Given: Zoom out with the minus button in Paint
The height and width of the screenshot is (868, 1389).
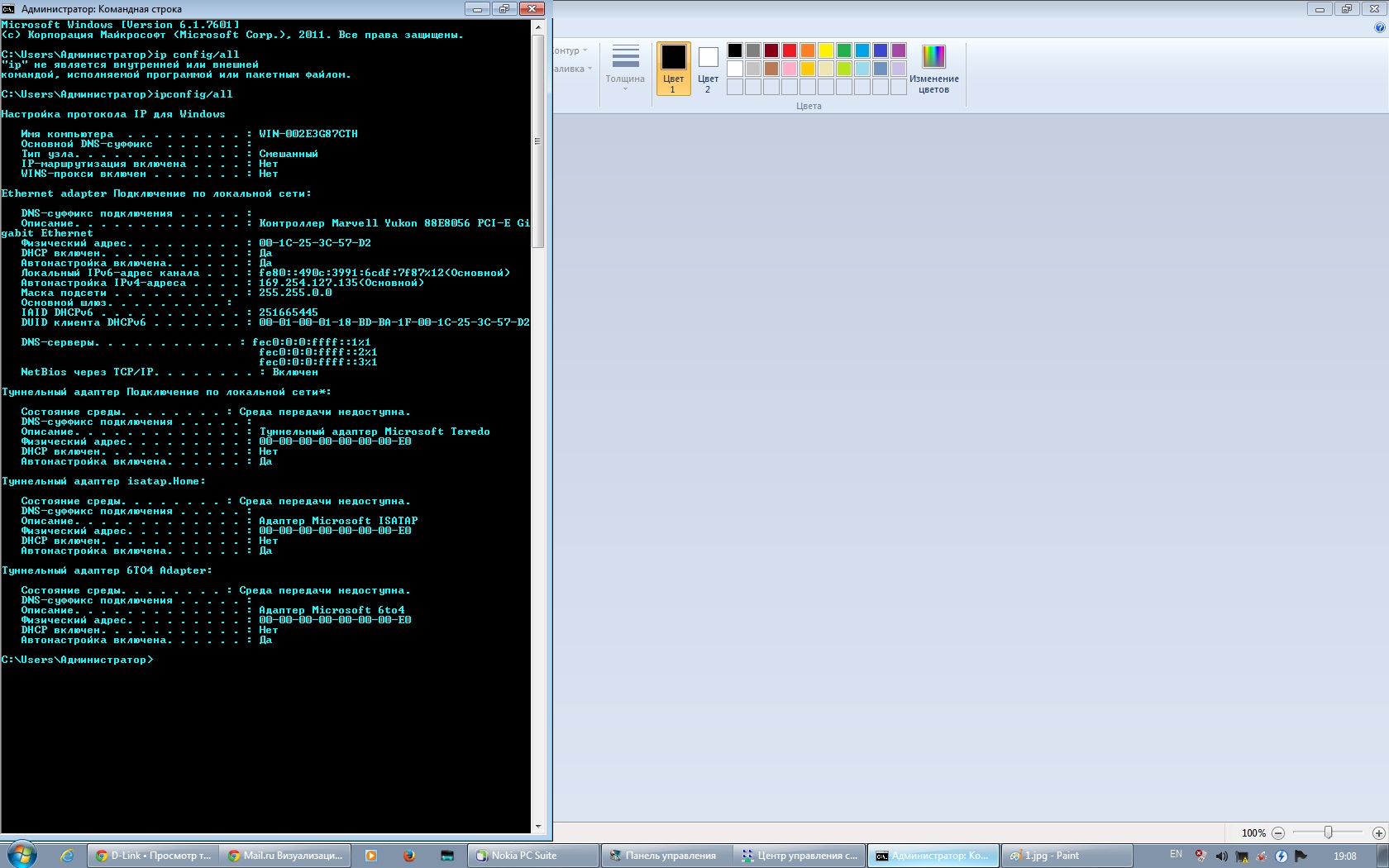Looking at the screenshot, I should [1278, 833].
